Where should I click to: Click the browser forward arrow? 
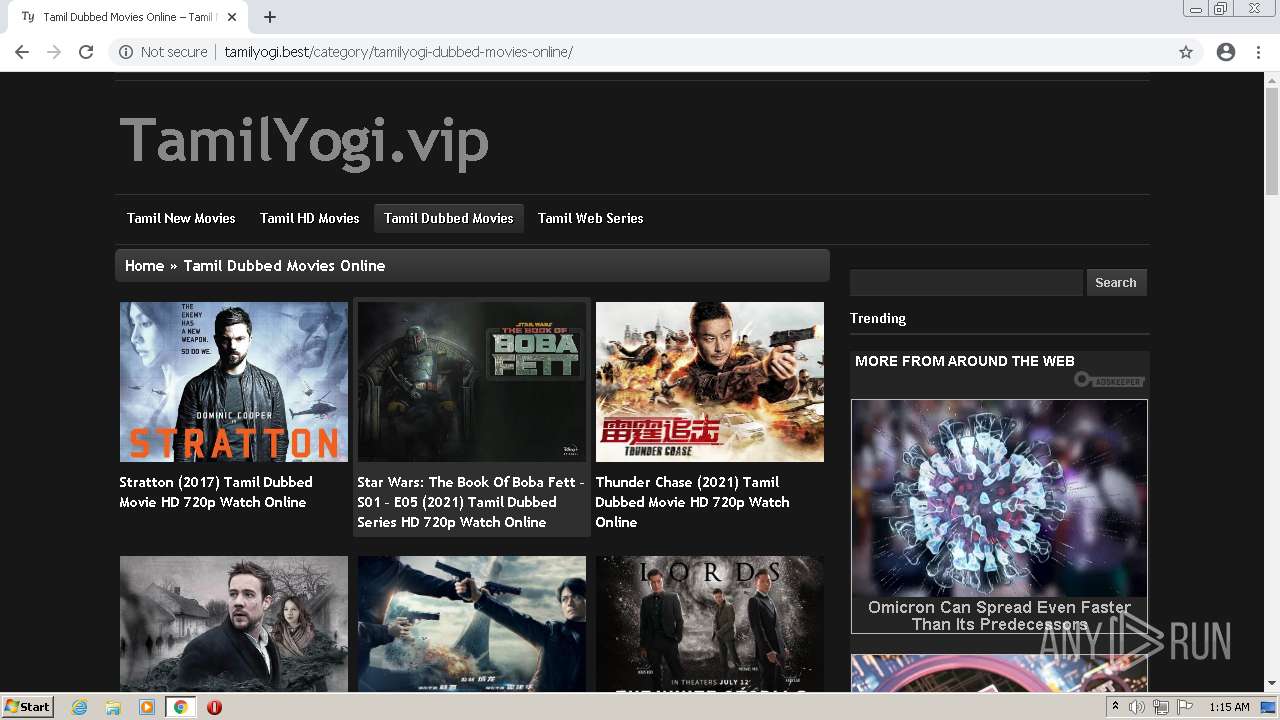click(x=54, y=52)
